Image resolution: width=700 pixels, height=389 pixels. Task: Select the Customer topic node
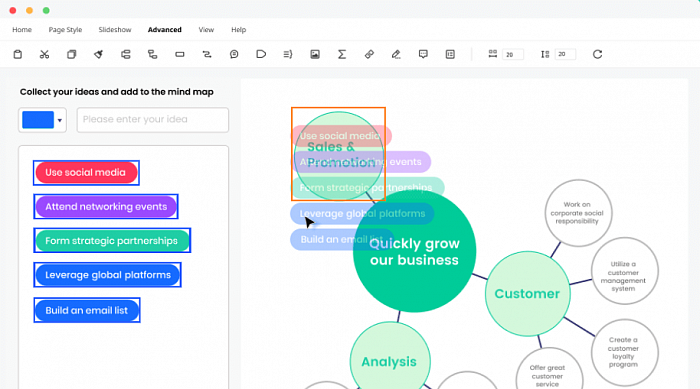pos(527,293)
